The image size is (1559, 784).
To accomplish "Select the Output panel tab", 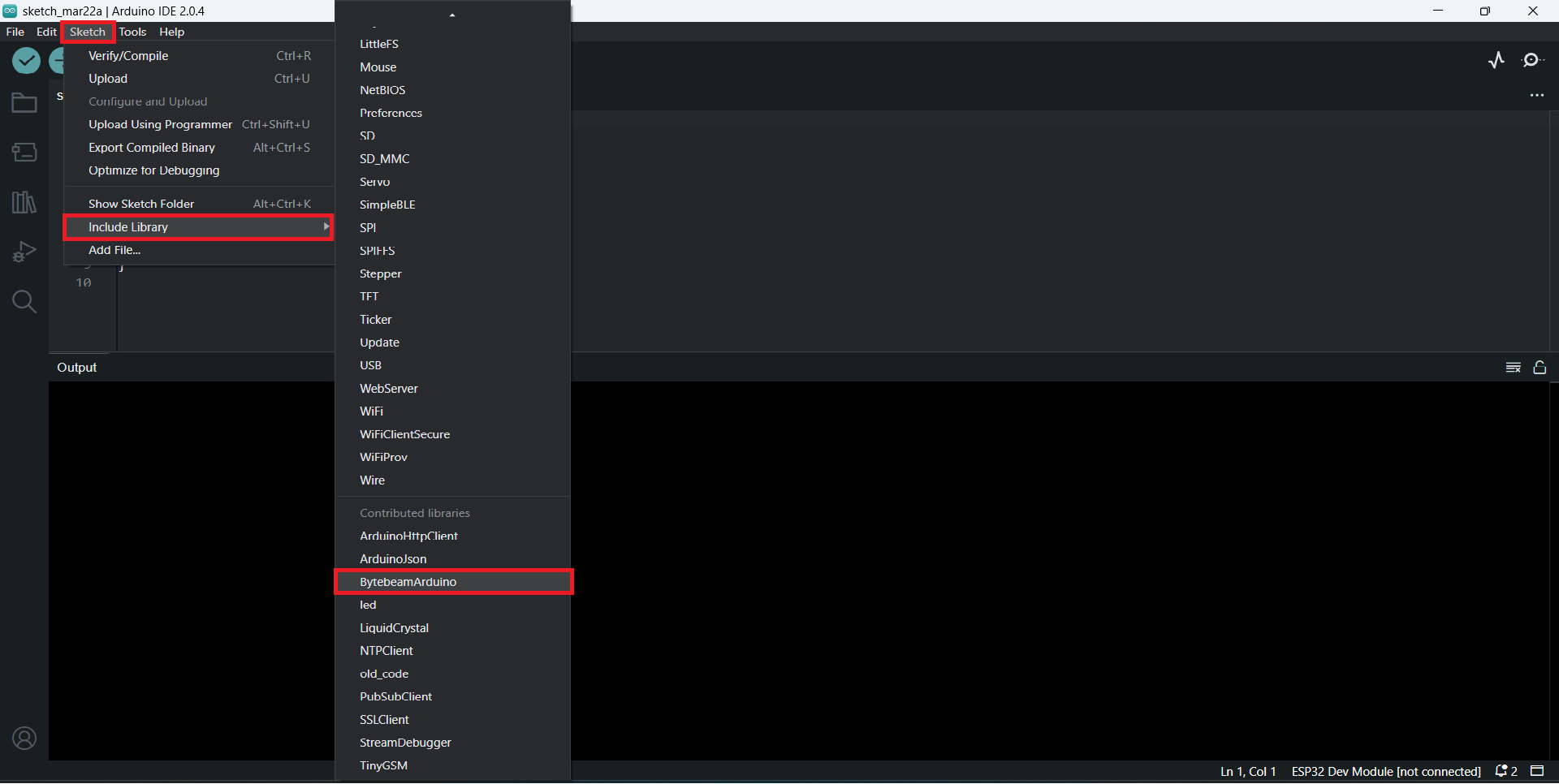I will click(x=77, y=368).
